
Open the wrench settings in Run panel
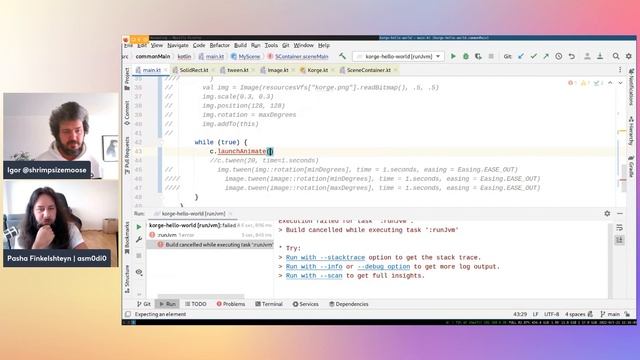click(x=139, y=240)
